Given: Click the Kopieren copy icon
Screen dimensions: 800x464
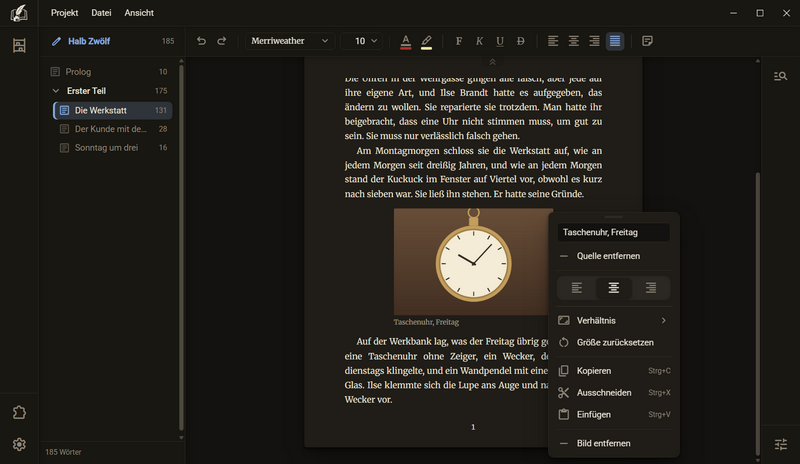Looking at the screenshot, I should [564, 371].
